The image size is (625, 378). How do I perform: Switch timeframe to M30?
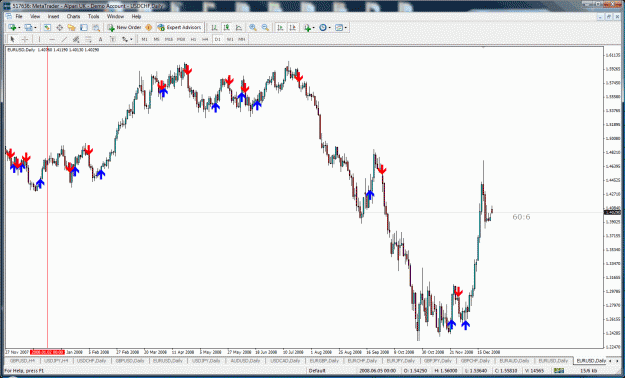pyautogui.click(x=181, y=39)
